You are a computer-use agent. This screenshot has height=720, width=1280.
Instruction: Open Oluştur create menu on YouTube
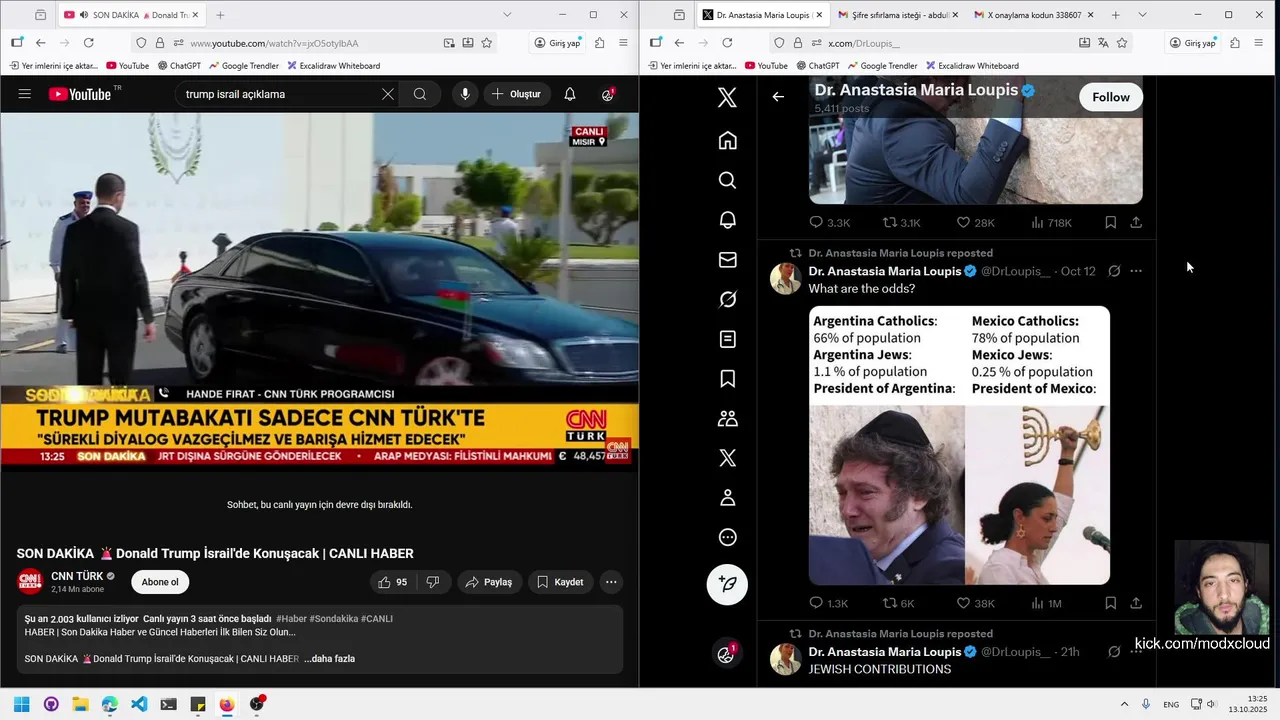(516, 94)
